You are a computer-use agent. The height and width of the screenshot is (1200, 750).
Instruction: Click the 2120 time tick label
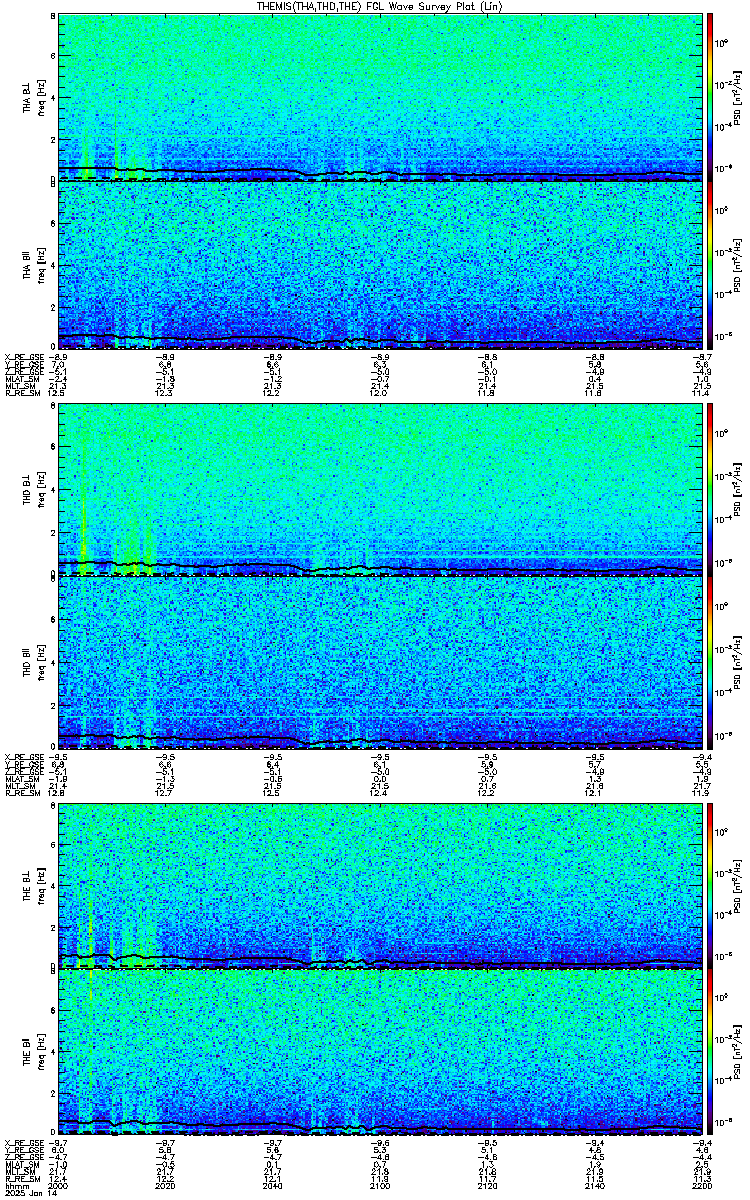pos(486,1185)
